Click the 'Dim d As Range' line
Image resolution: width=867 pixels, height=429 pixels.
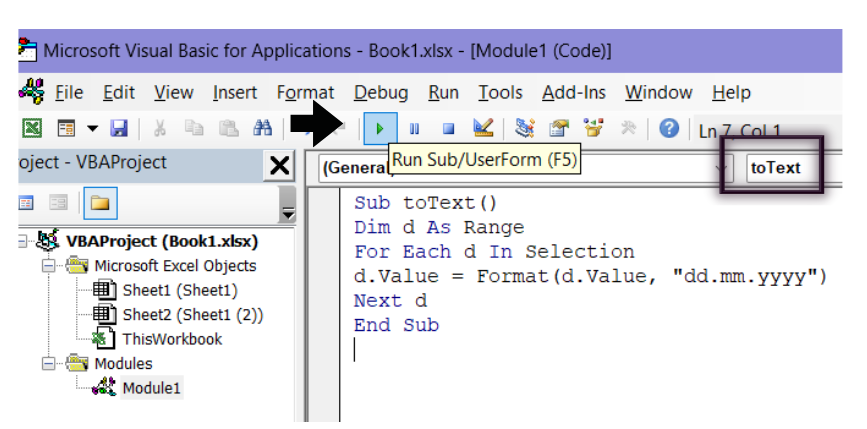point(439,227)
